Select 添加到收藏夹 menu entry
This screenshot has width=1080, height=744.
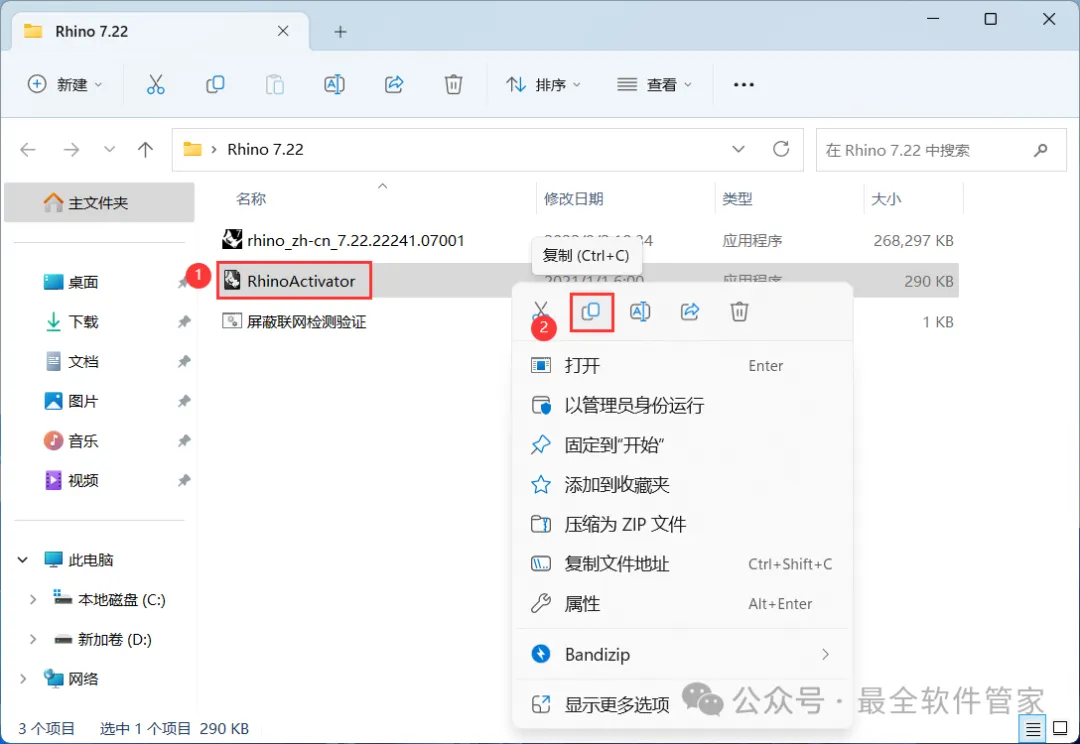[x=683, y=485]
